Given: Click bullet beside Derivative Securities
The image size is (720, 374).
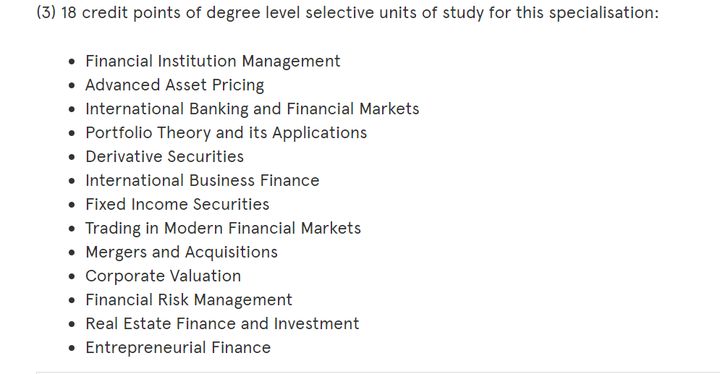Looking at the screenshot, I should point(71,157).
